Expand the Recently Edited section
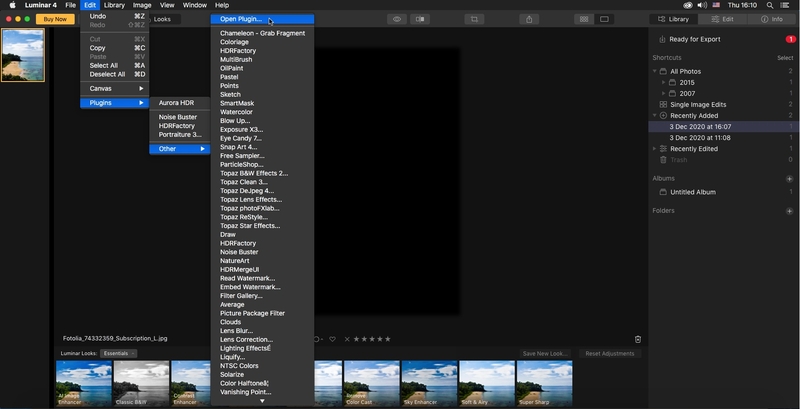 click(x=655, y=149)
